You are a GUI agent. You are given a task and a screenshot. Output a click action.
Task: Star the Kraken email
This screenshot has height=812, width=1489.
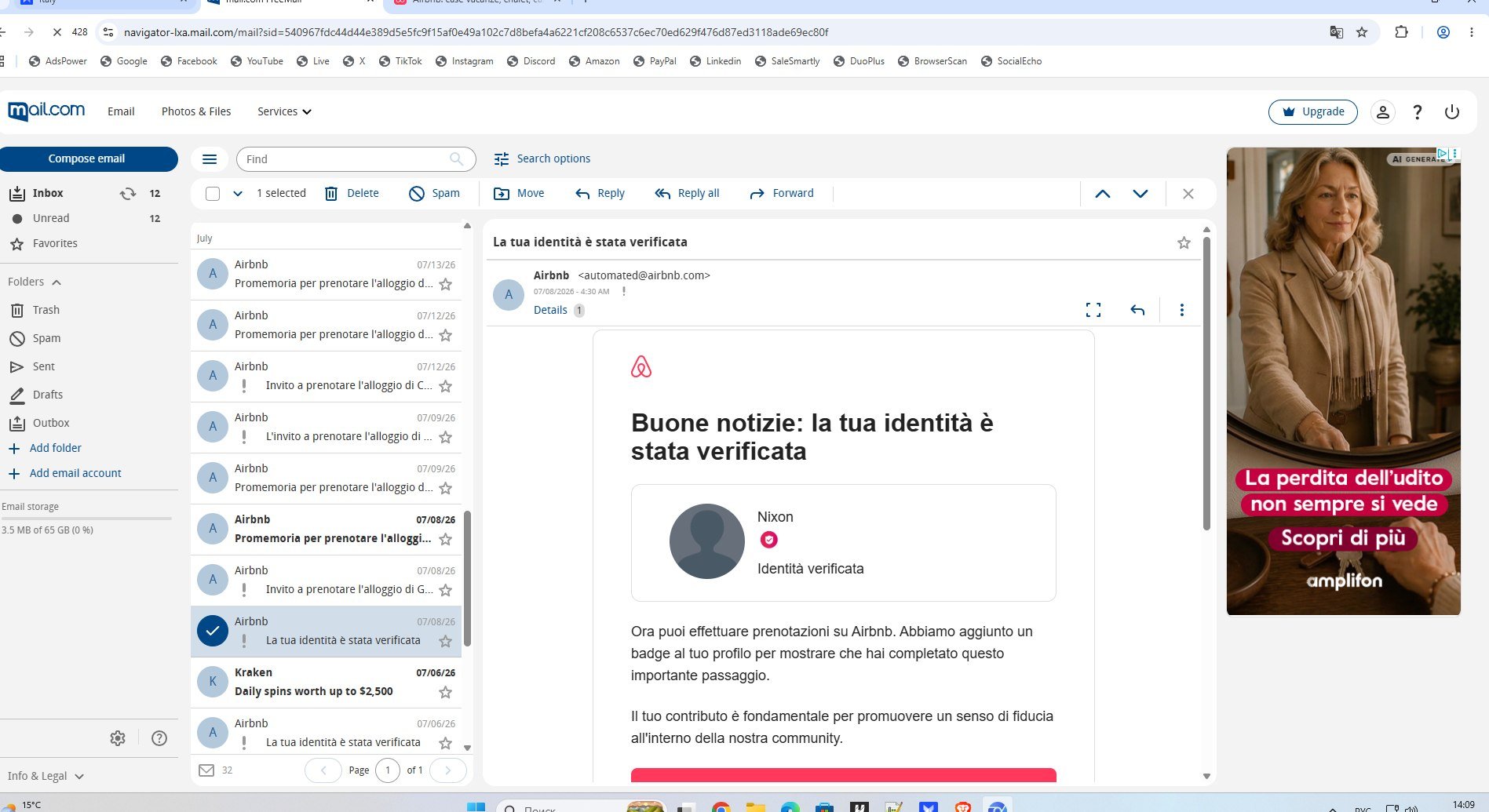point(446,692)
